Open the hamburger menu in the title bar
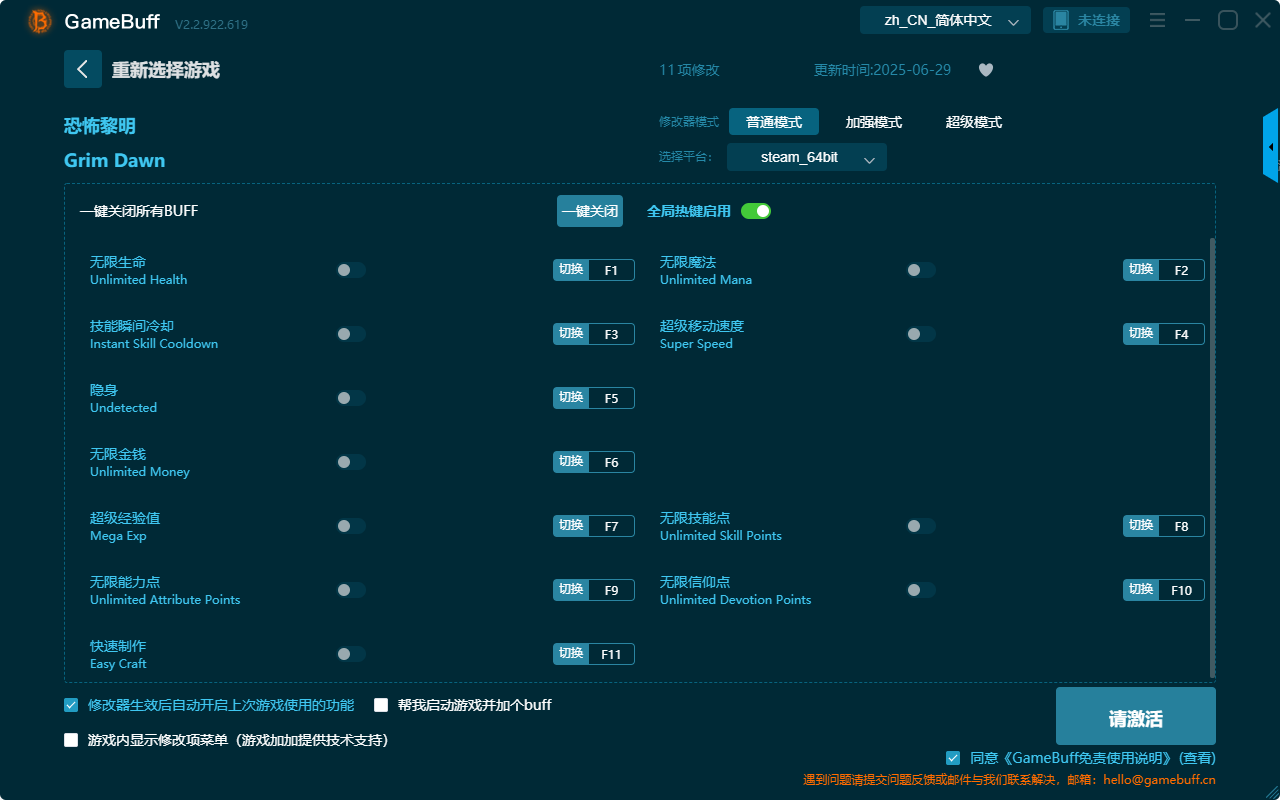Viewport: 1280px width, 800px height. coord(1157,19)
